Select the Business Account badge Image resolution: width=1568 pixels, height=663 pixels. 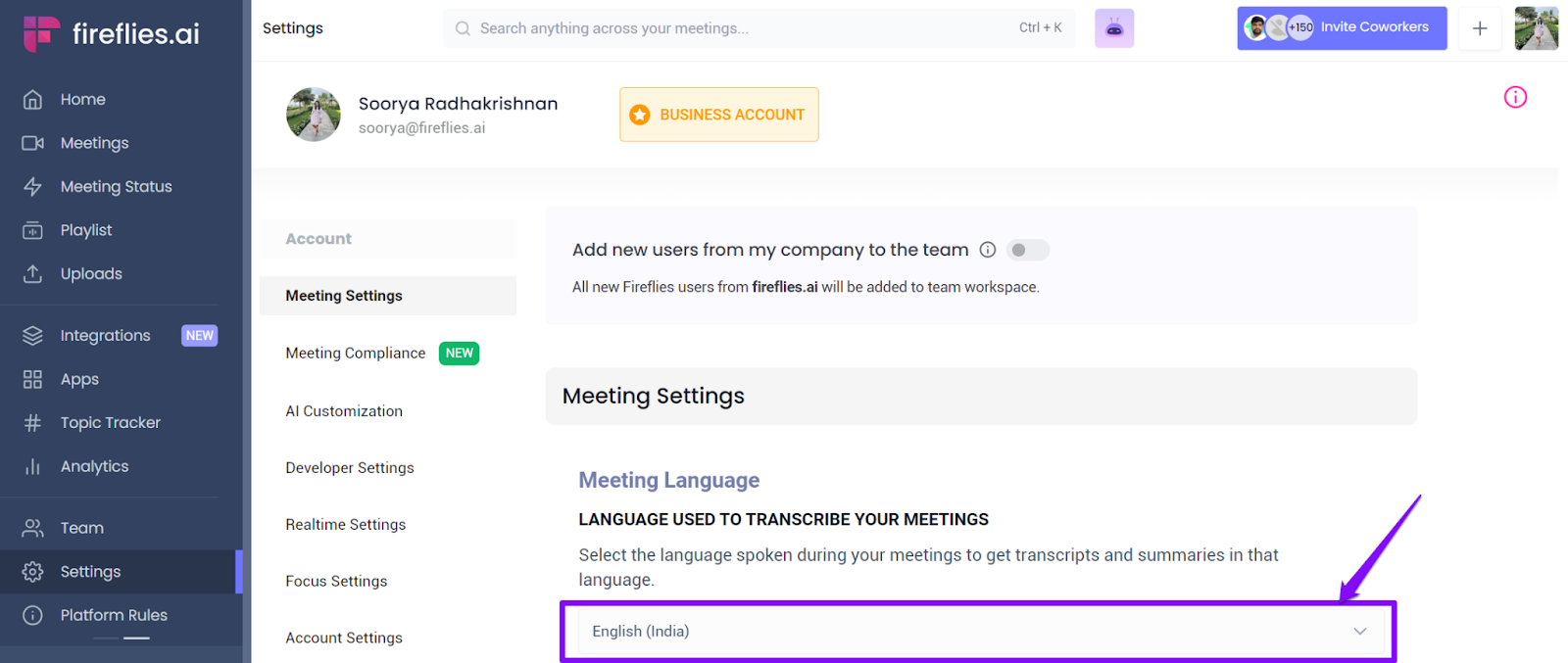click(x=718, y=115)
